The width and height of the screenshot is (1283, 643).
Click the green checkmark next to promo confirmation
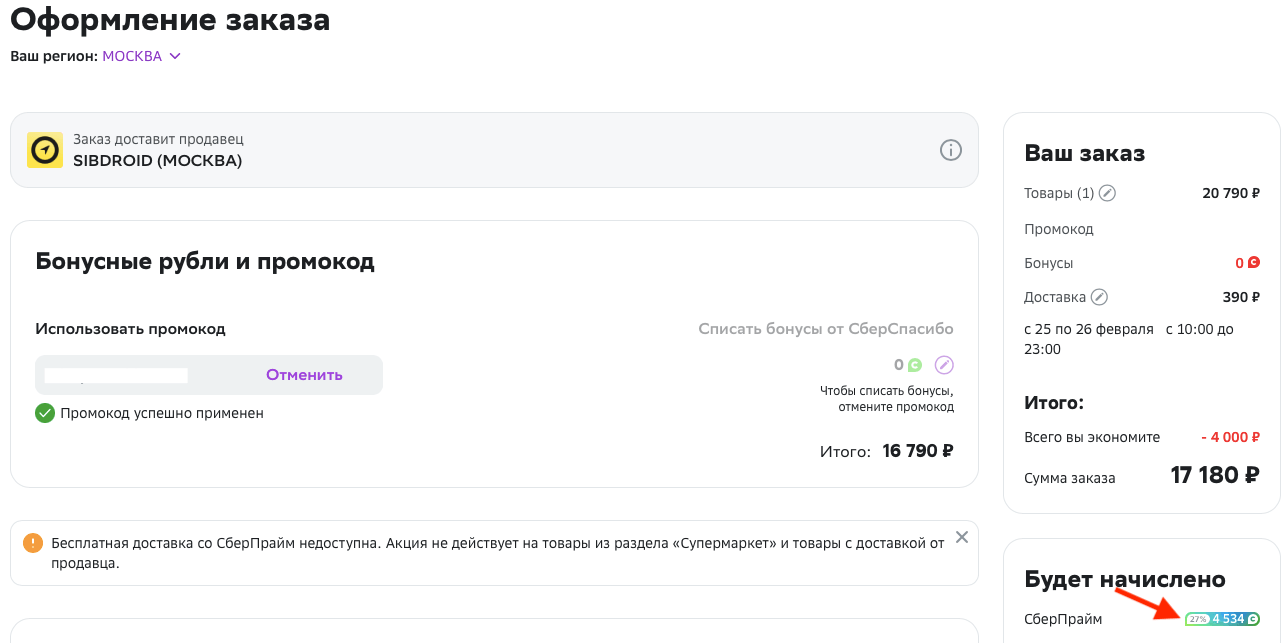(x=44, y=412)
